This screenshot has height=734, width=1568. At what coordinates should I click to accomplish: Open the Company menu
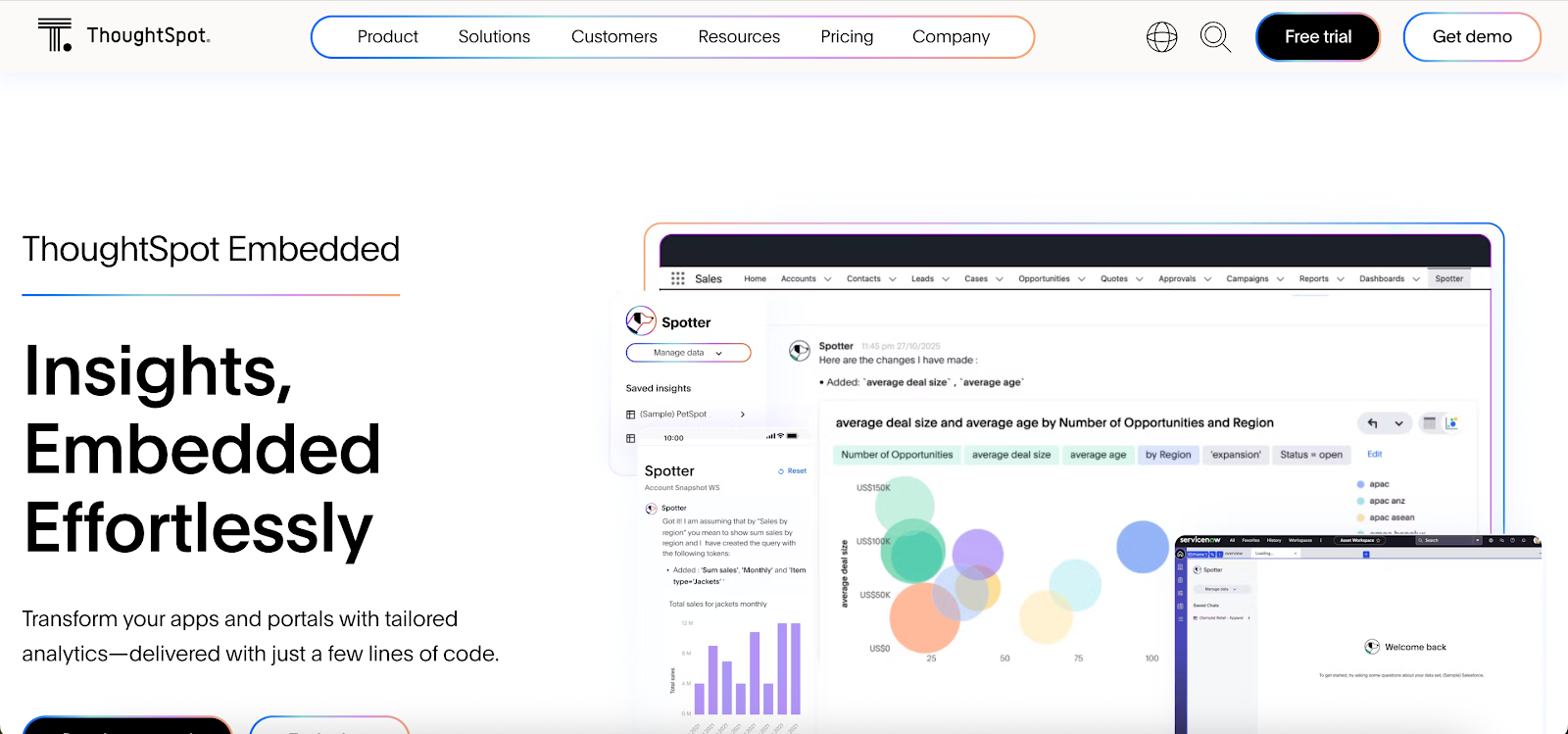click(x=951, y=37)
